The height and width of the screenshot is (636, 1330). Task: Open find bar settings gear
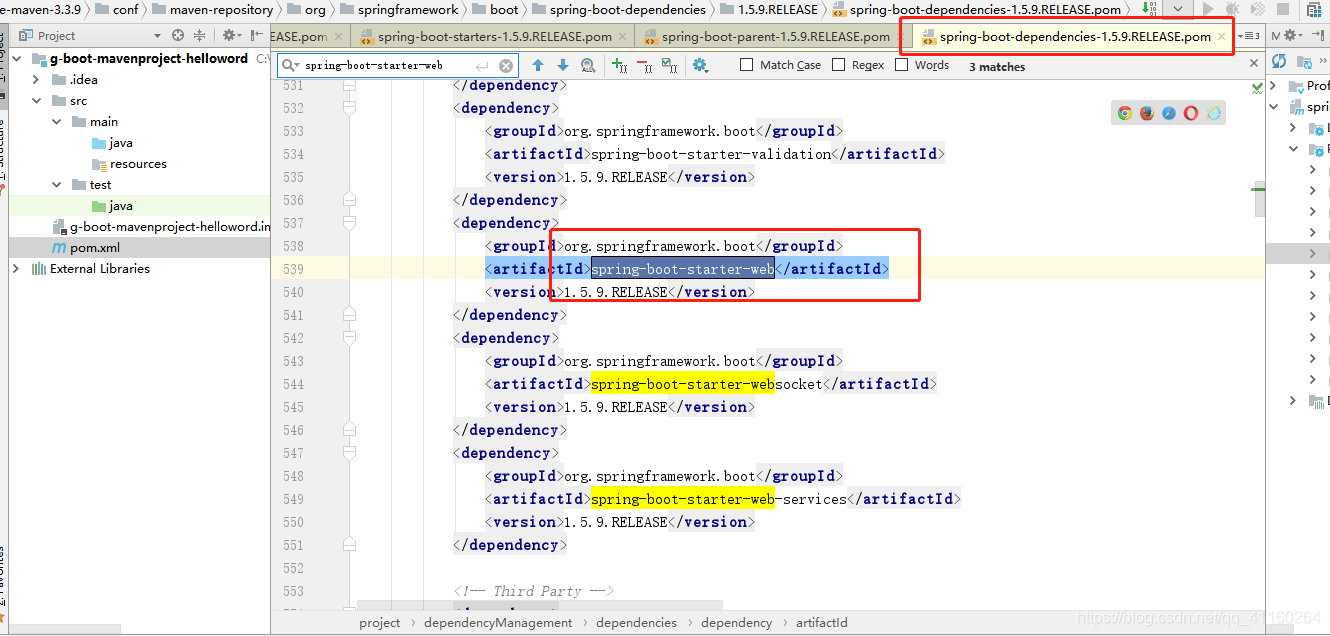(701, 66)
